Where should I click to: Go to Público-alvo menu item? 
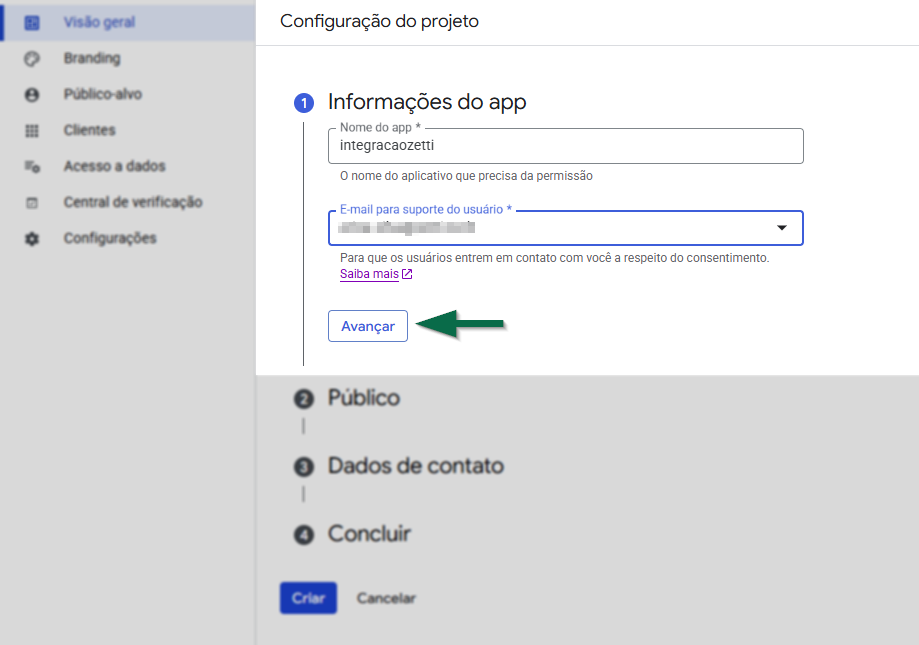[x=102, y=94]
